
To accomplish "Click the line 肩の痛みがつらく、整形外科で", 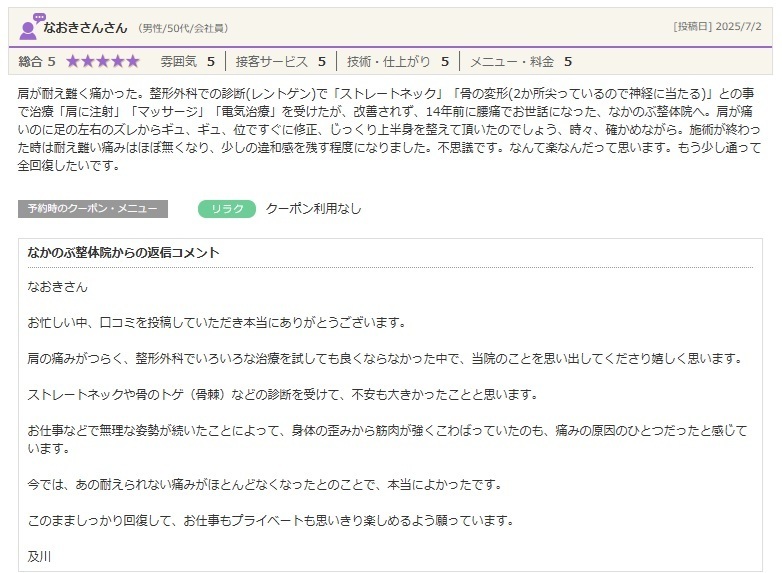I will pyautogui.click(x=386, y=359).
